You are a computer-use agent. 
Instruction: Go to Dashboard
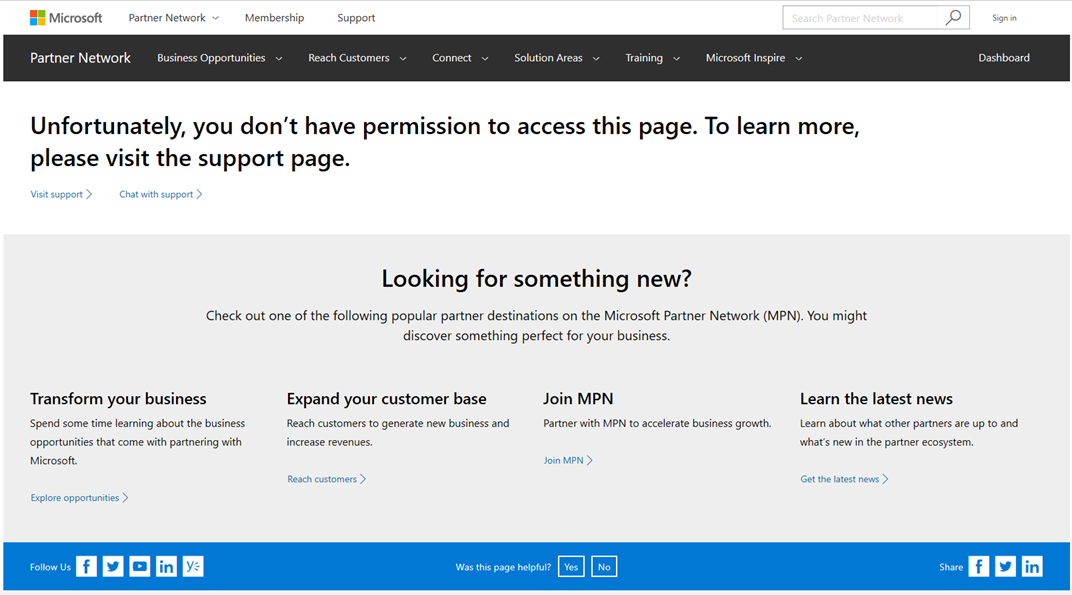coord(1004,58)
